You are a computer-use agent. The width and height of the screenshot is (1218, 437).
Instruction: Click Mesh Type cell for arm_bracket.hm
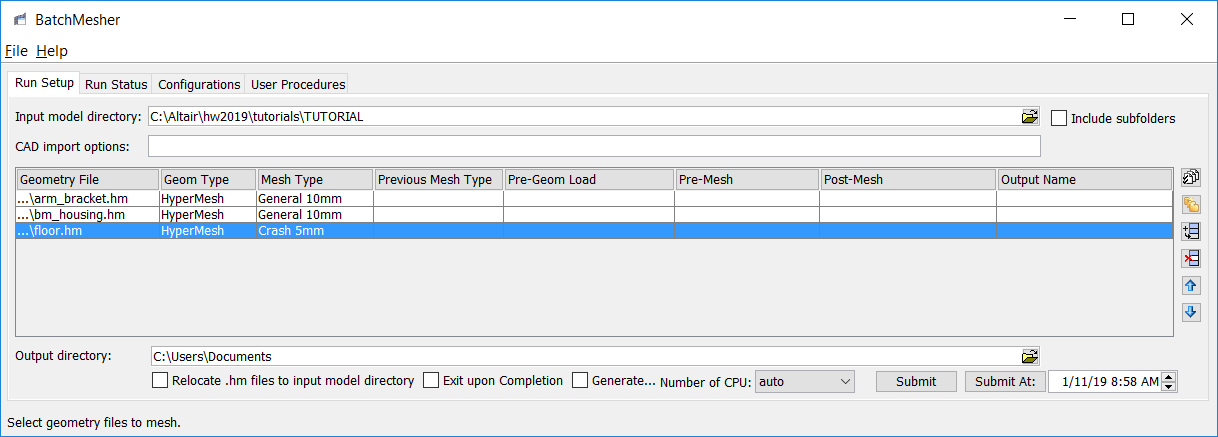point(314,199)
